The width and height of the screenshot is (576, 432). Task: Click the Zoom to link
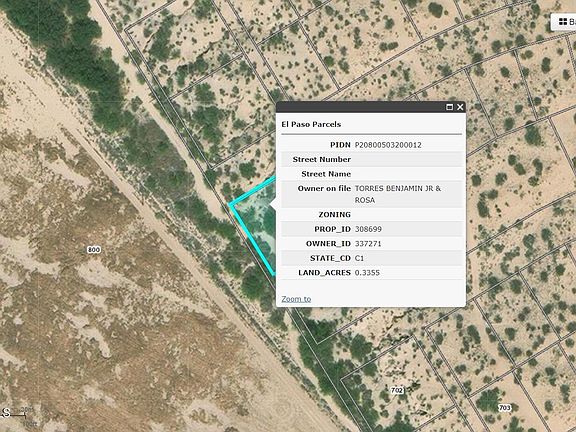(x=296, y=299)
